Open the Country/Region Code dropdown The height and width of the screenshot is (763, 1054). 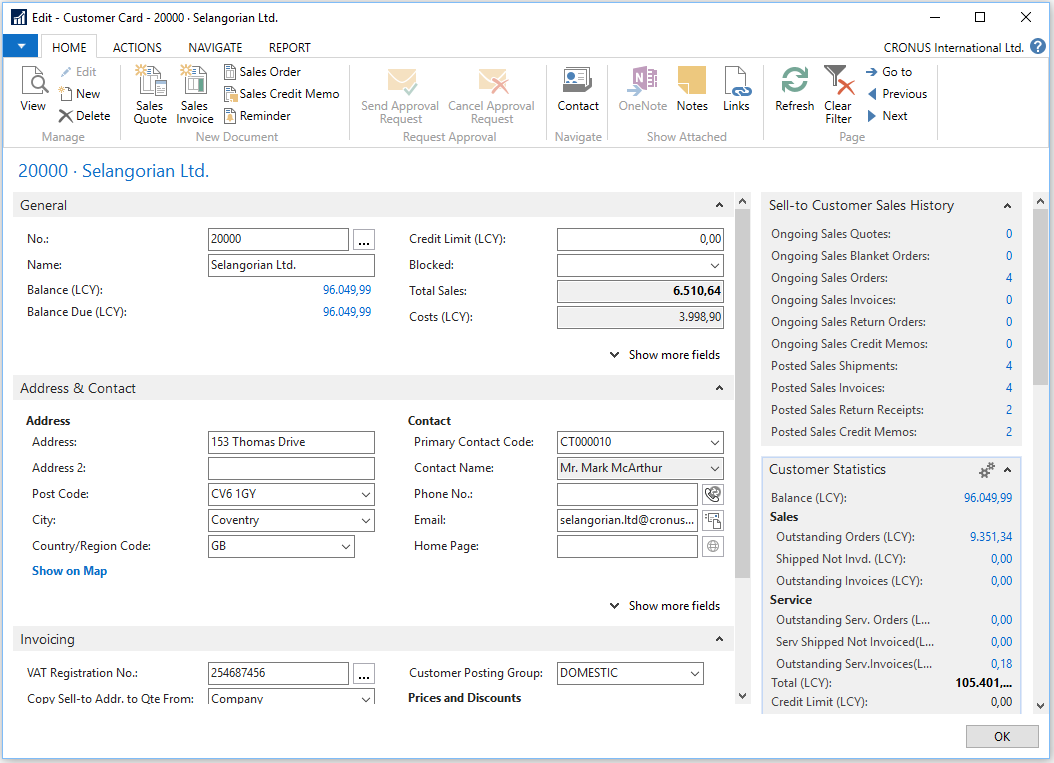pos(346,547)
